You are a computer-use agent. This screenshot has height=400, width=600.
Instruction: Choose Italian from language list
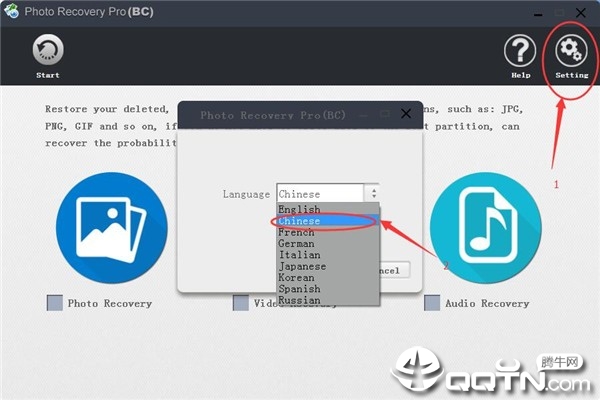pos(328,255)
